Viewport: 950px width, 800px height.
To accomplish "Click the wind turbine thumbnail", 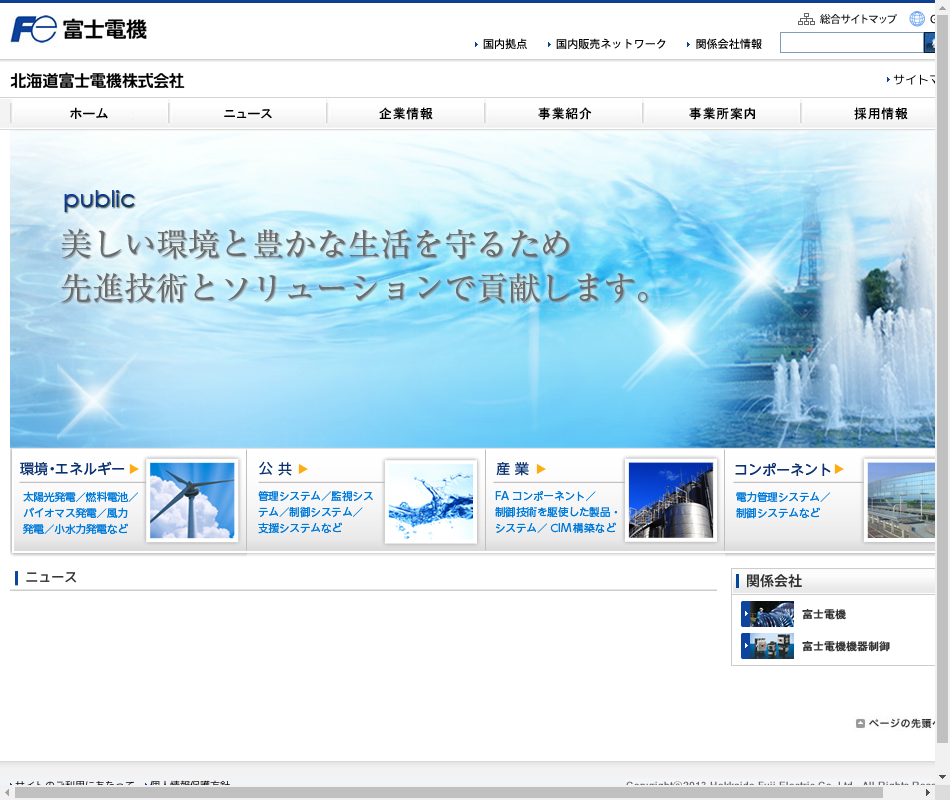I will coord(192,500).
